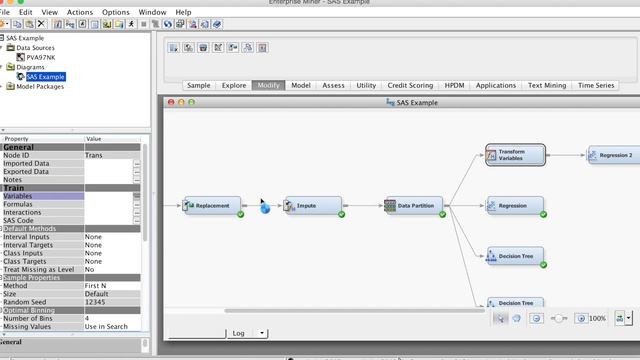Click the Log button

click(239, 333)
